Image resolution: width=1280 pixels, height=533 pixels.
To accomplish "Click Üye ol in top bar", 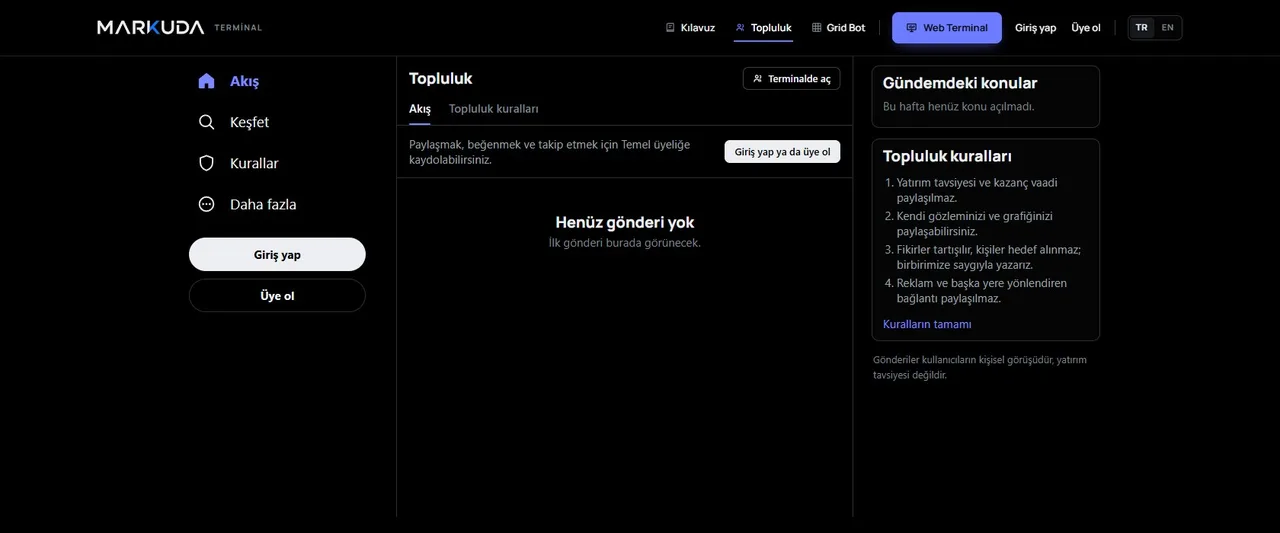I will click(x=1086, y=28).
